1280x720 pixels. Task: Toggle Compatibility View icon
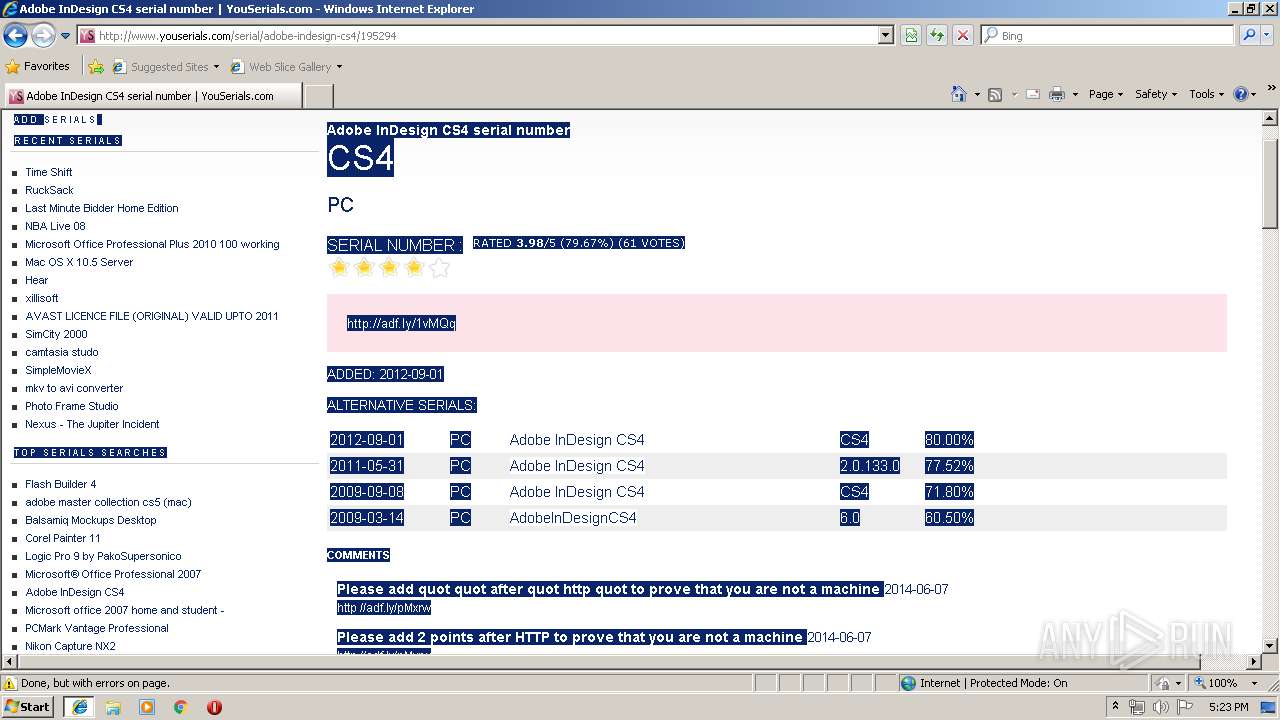911,35
